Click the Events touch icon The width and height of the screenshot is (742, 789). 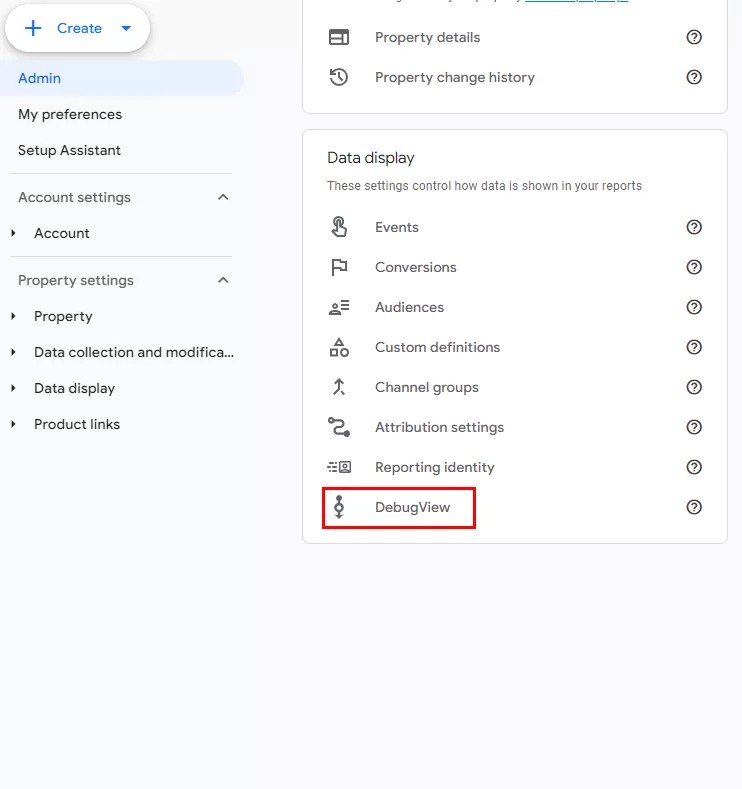[339, 227]
